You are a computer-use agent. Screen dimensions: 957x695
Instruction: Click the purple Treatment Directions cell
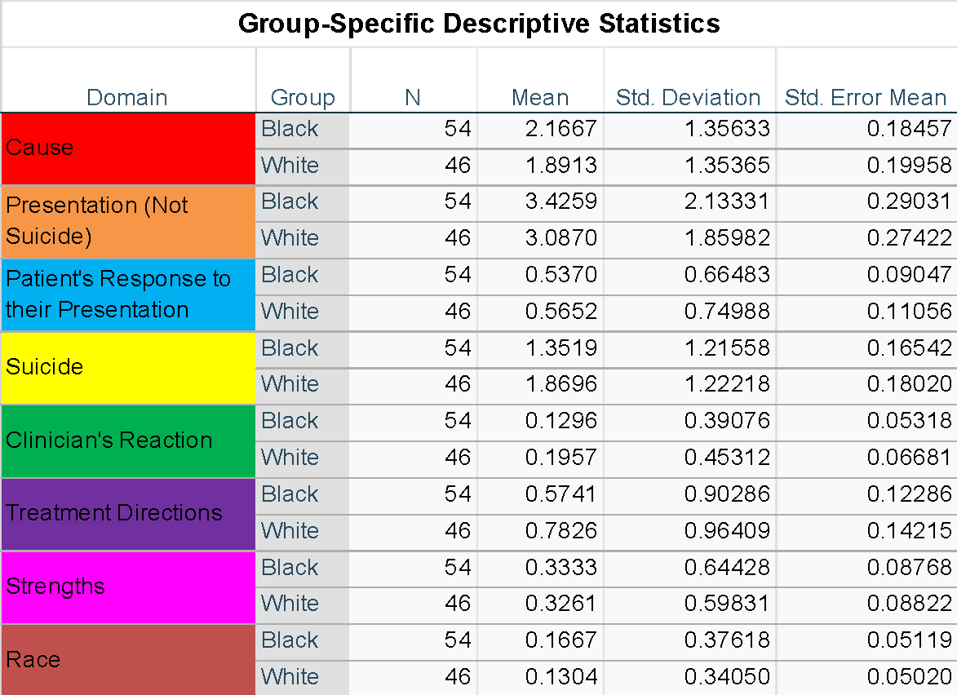[128, 513]
